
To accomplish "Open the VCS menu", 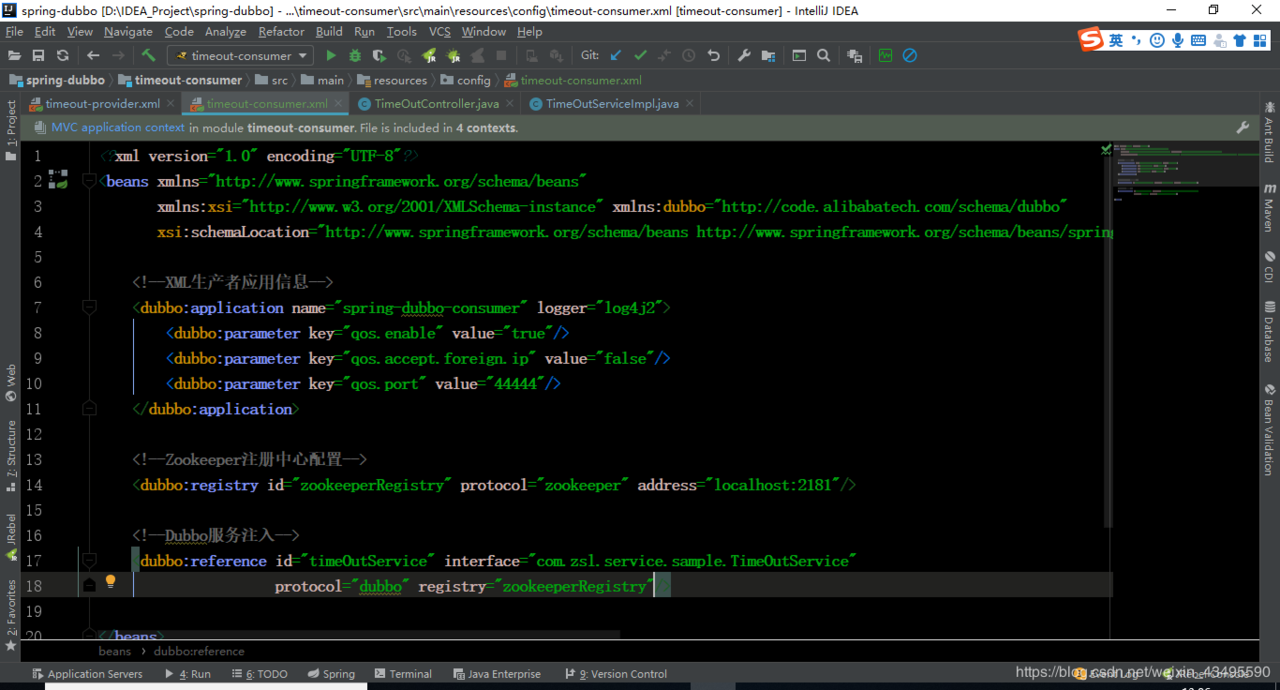I will (x=440, y=32).
